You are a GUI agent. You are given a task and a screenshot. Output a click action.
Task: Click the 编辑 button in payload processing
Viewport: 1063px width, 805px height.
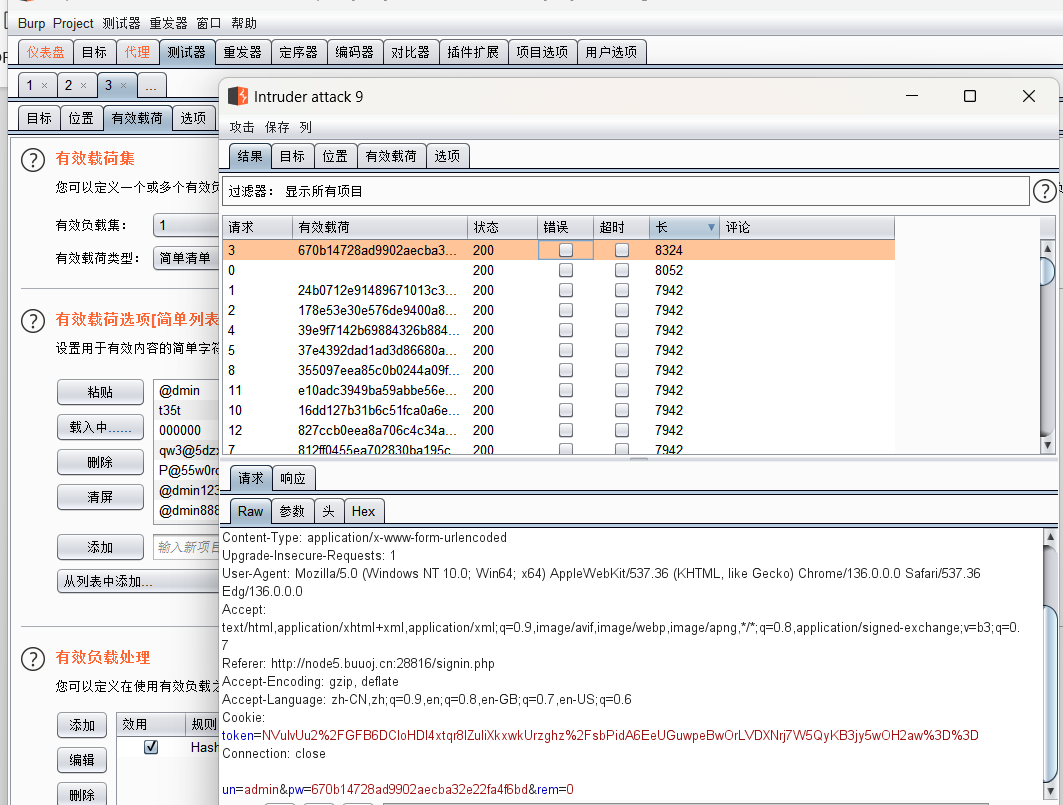pos(82,760)
